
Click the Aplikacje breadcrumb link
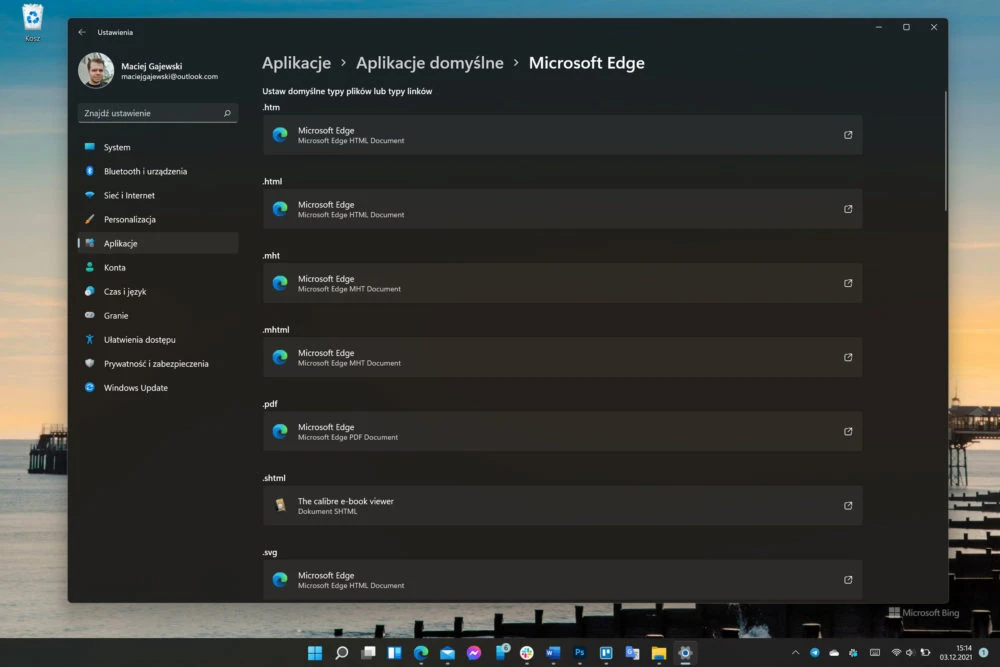click(297, 63)
